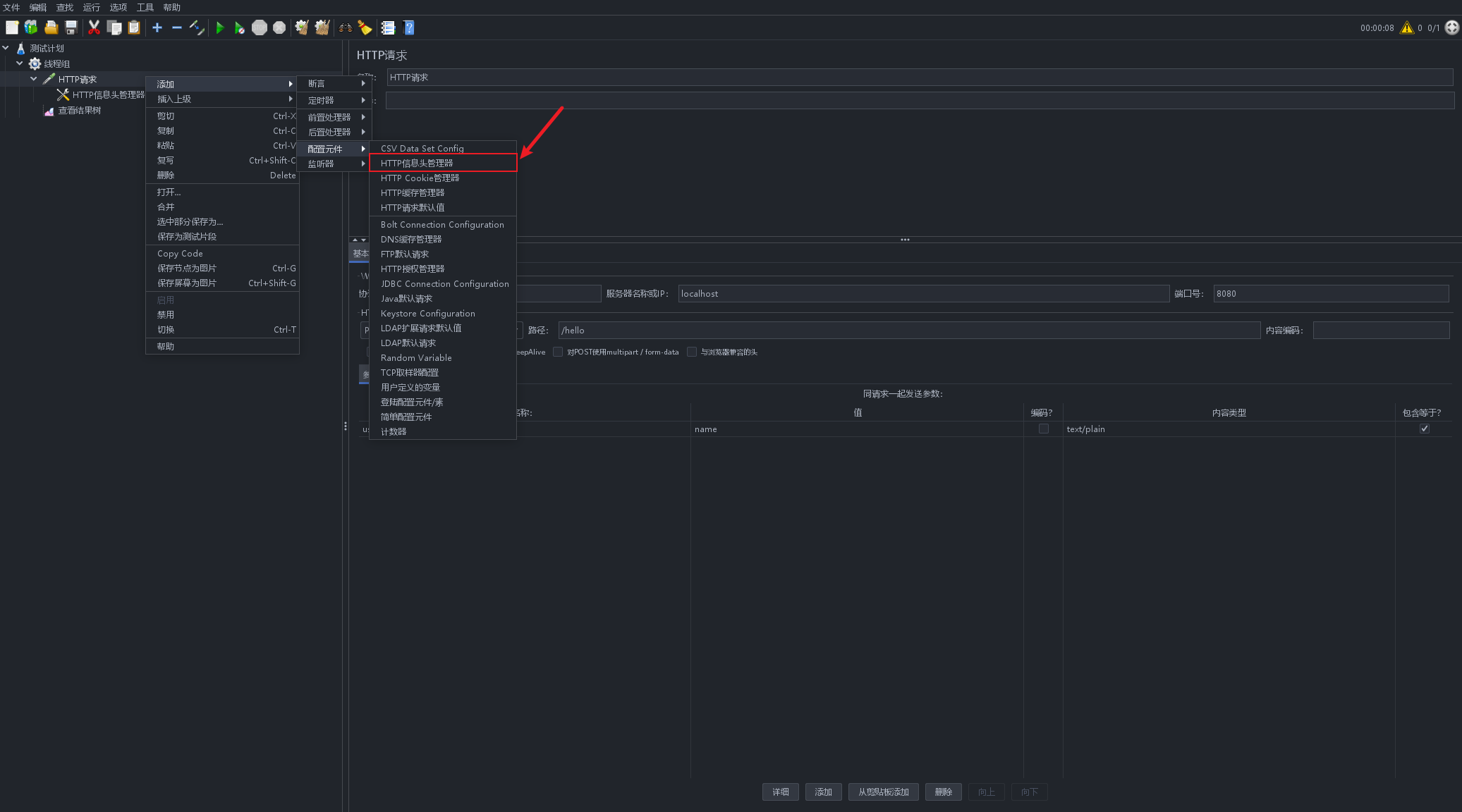Click the 从剪贴板添加 button

(883, 792)
